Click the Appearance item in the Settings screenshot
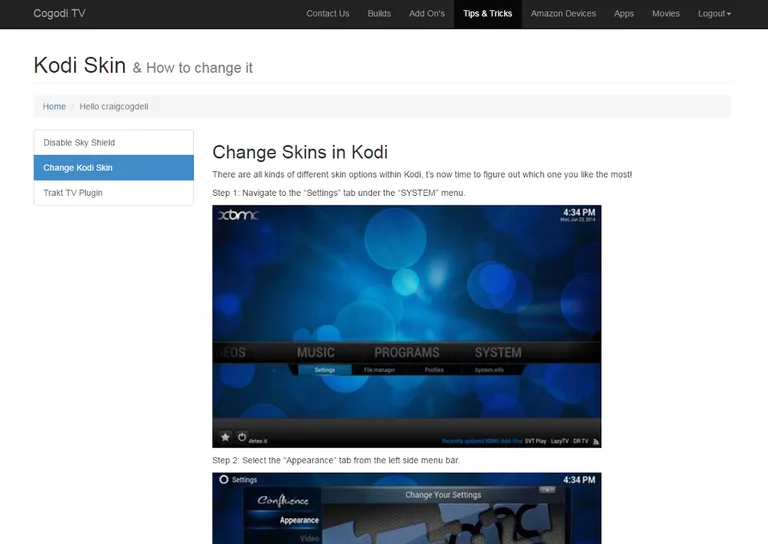This screenshot has width=768, height=544. (x=299, y=520)
